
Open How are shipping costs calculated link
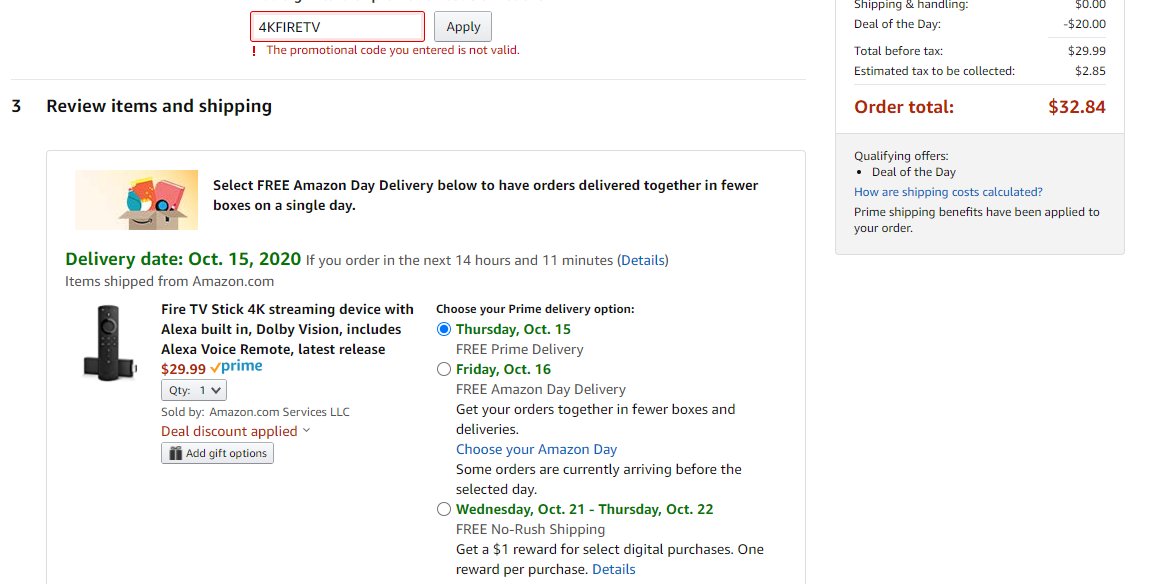[948, 192]
